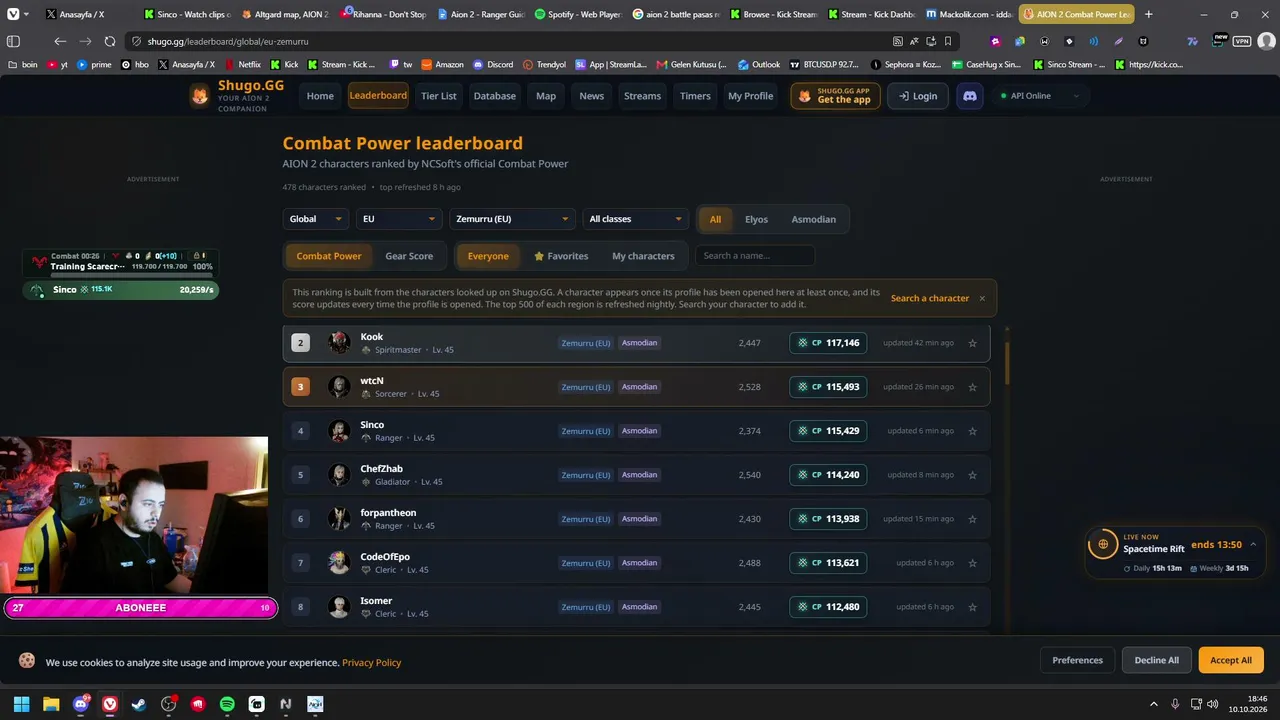The width and height of the screenshot is (1280, 720).
Task: Star the wtcN row as favorite
Action: 972,387
